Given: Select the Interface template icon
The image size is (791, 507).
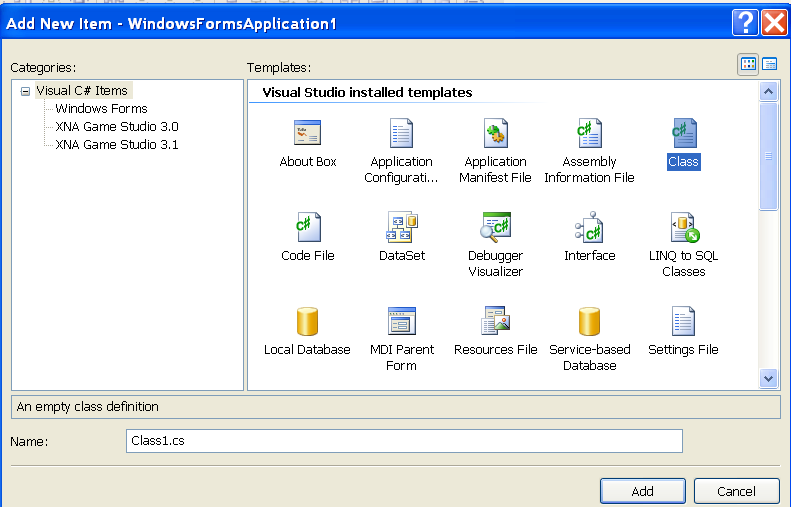Looking at the screenshot, I should point(589,227).
